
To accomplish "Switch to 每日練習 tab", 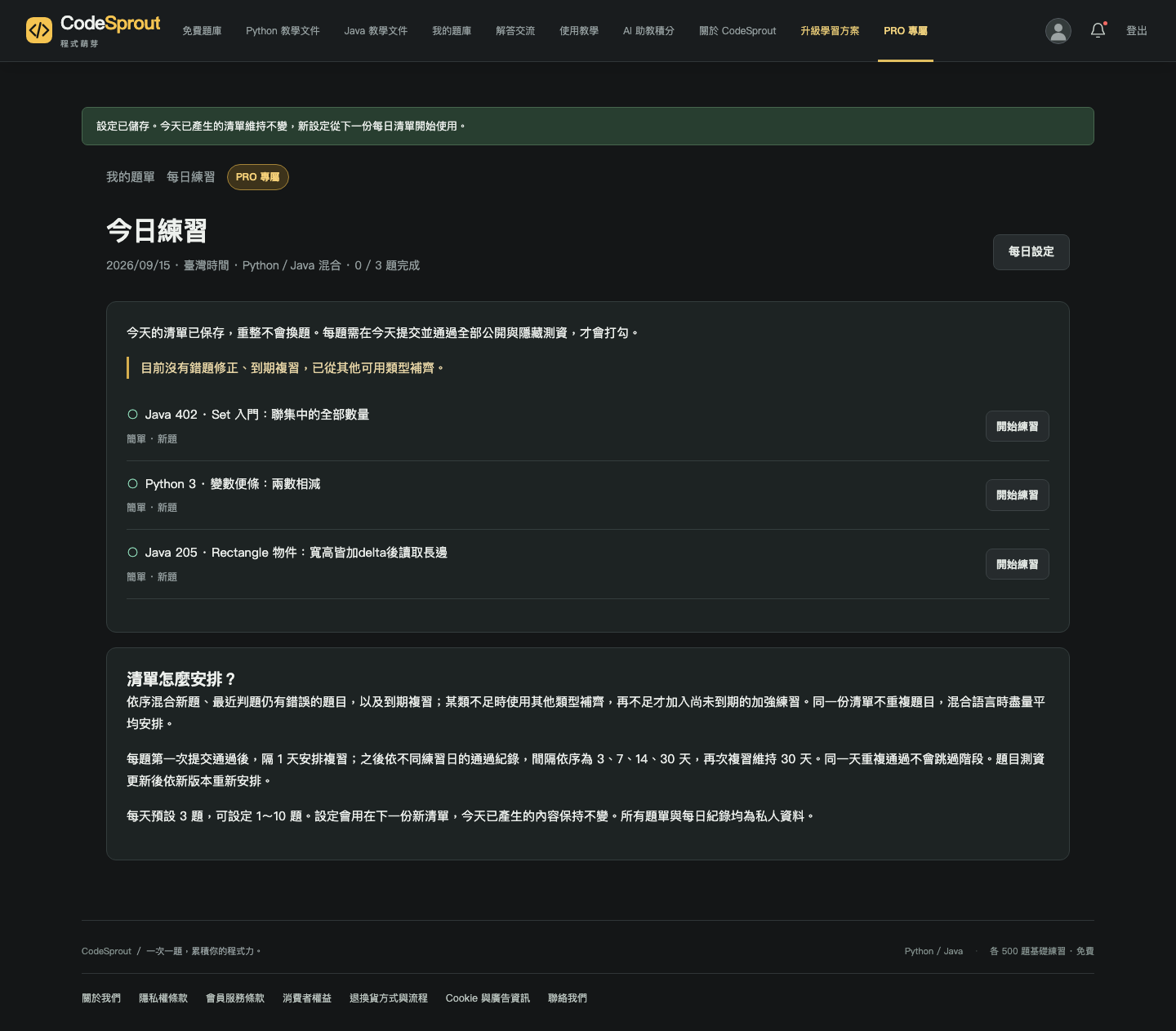I will pos(191,177).
